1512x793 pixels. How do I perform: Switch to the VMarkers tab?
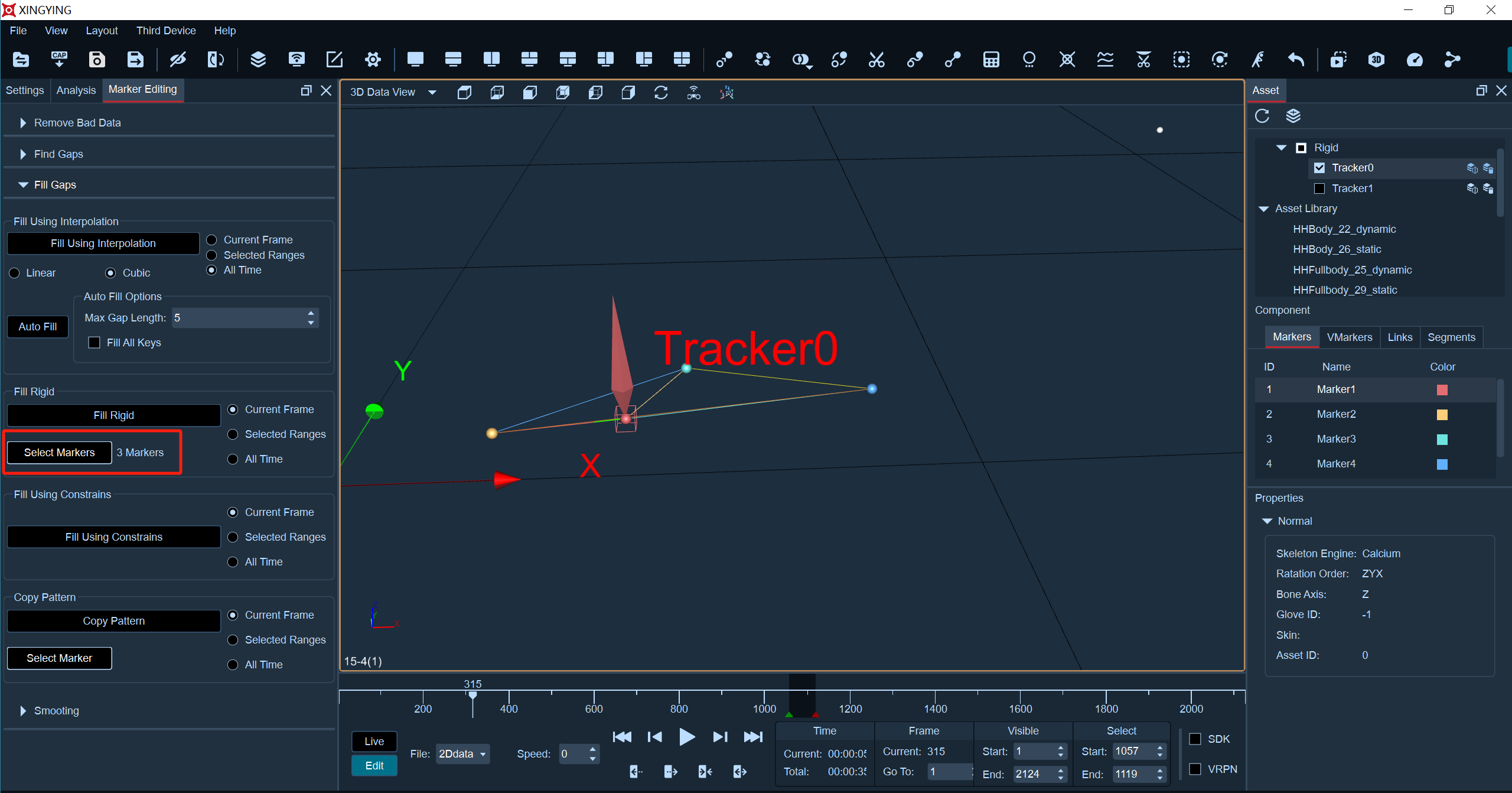(x=1350, y=337)
